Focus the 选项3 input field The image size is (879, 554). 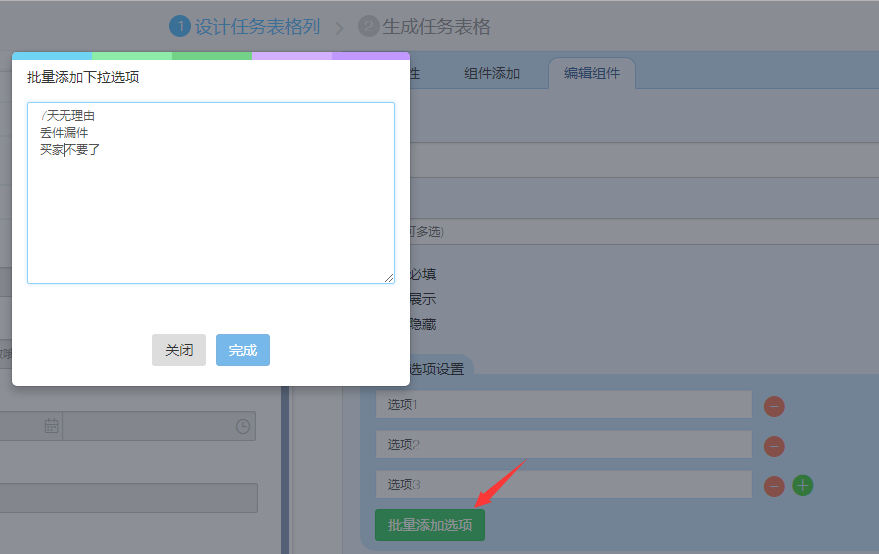coord(563,484)
